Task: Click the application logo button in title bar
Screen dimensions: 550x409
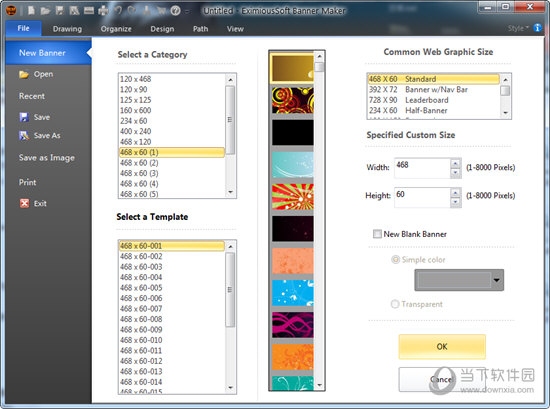Action: (11, 11)
